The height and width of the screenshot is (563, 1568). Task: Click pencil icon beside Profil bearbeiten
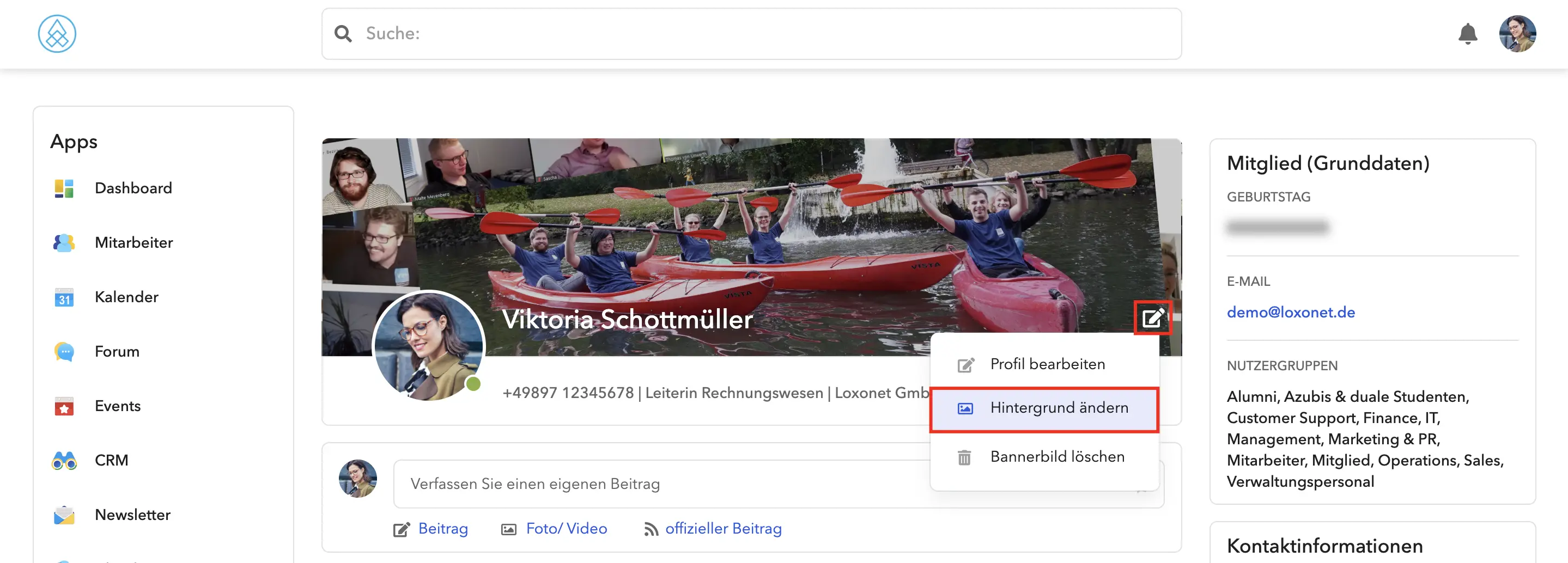(965, 365)
